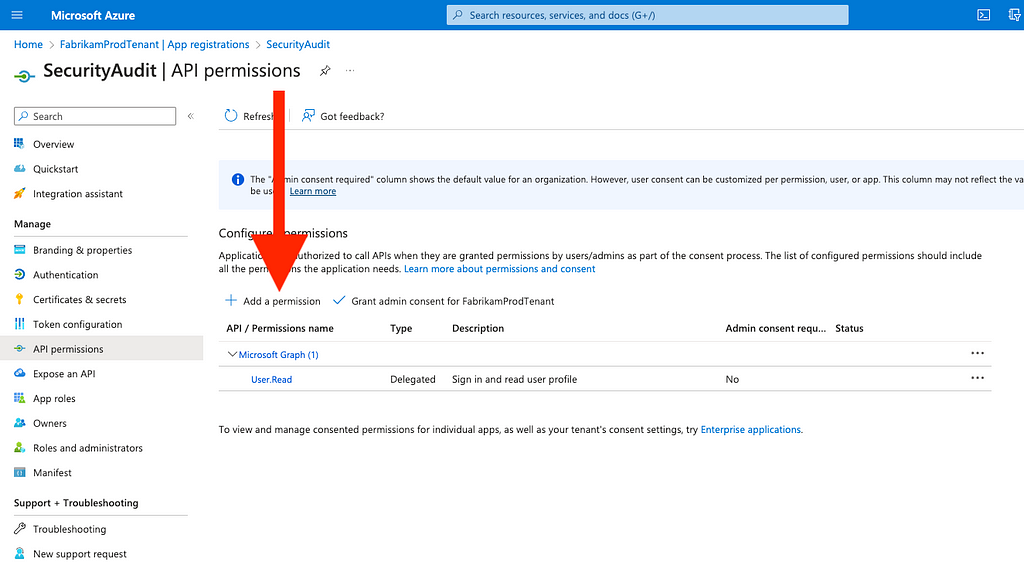The width and height of the screenshot is (1024, 580).
Task: Select API permissions menu item
Action: tap(102, 349)
